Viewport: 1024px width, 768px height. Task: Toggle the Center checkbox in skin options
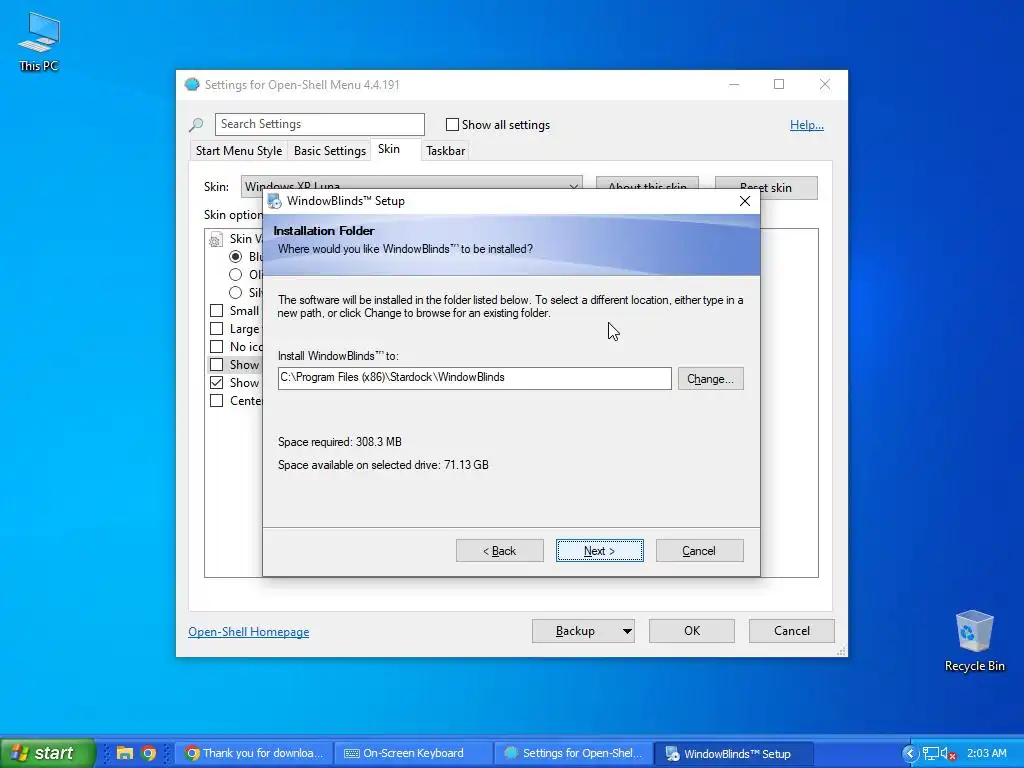[x=216, y=400]
